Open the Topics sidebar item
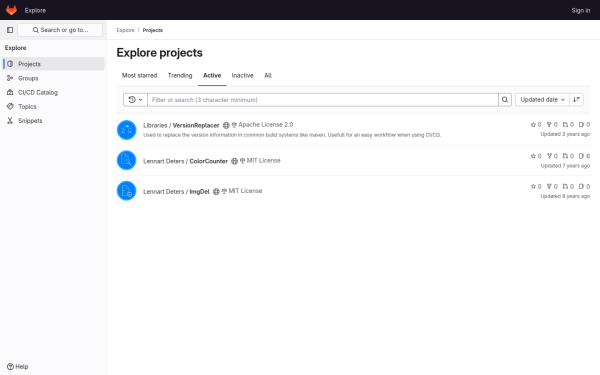 53,106
